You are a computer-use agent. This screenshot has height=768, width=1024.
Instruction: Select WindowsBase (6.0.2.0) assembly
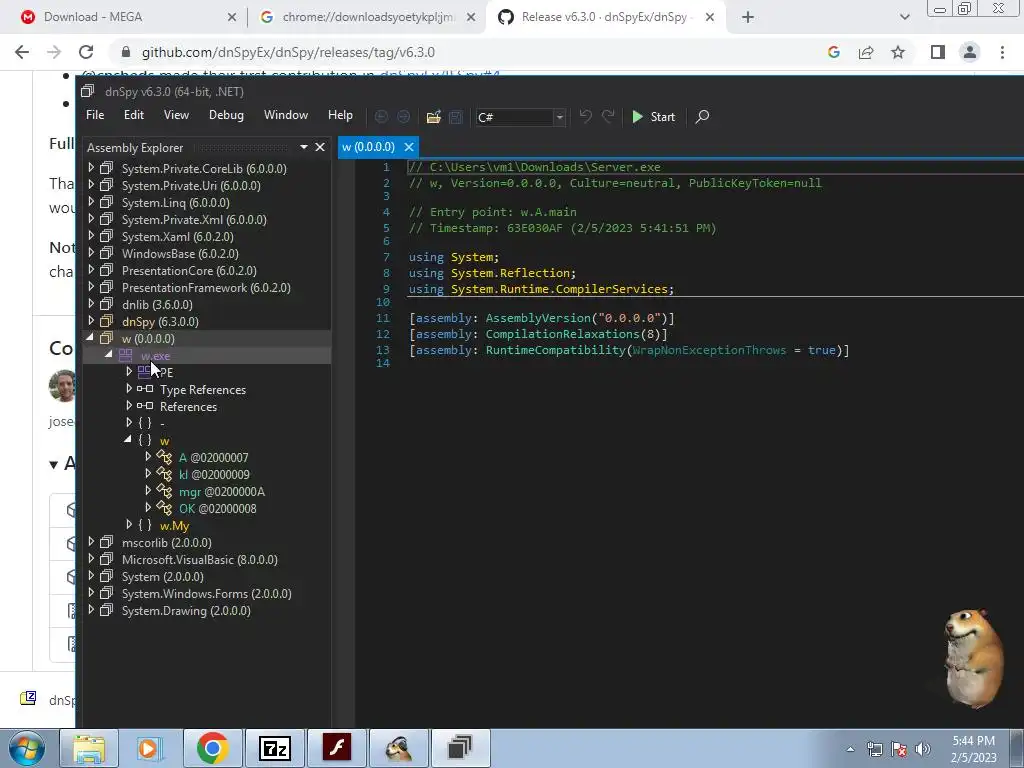point(180,253)
